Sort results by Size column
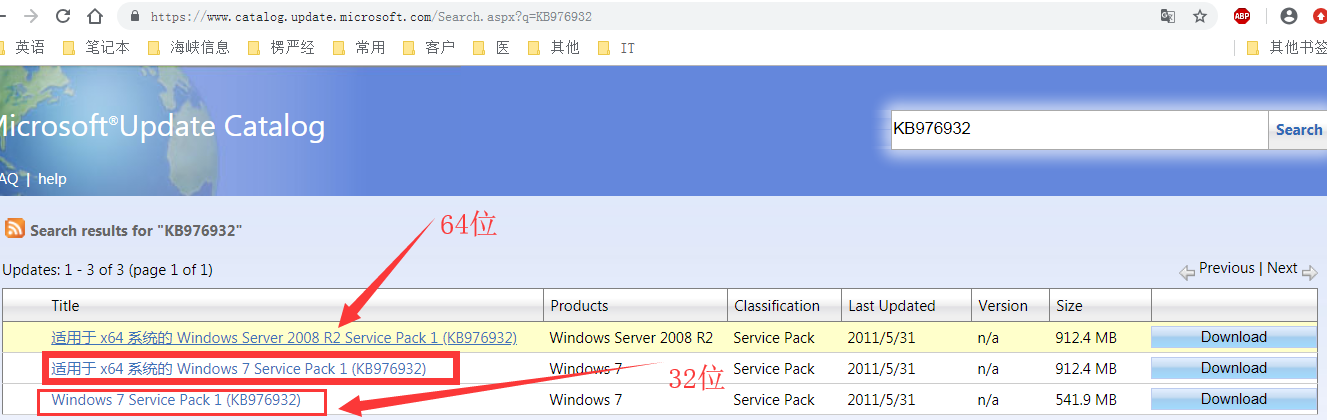Screen dimensions: 1327x420 click(x=1069, y=306)
